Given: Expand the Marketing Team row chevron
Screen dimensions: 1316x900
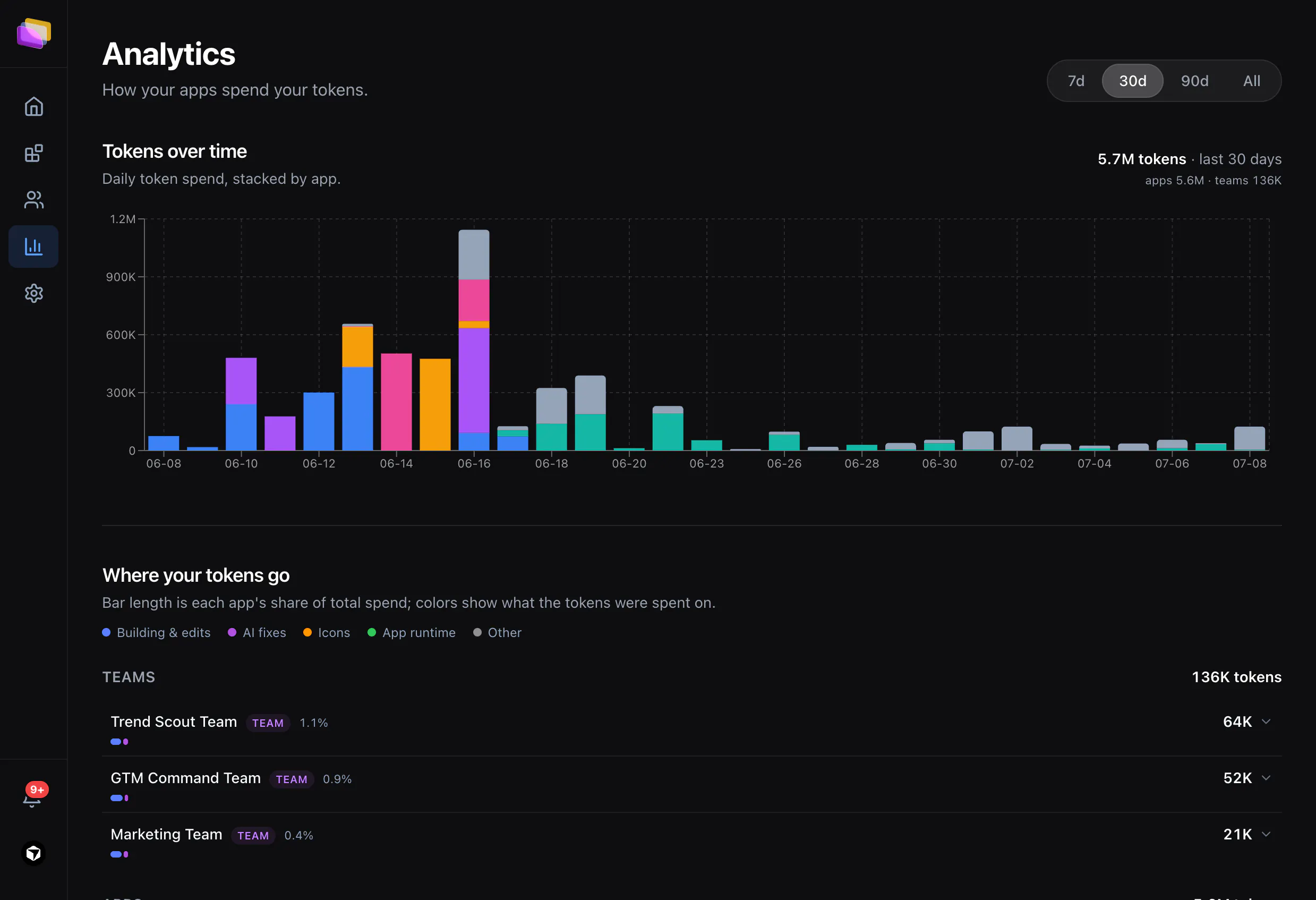Looking at the screenshot, I should click(x=1266, y=834).
